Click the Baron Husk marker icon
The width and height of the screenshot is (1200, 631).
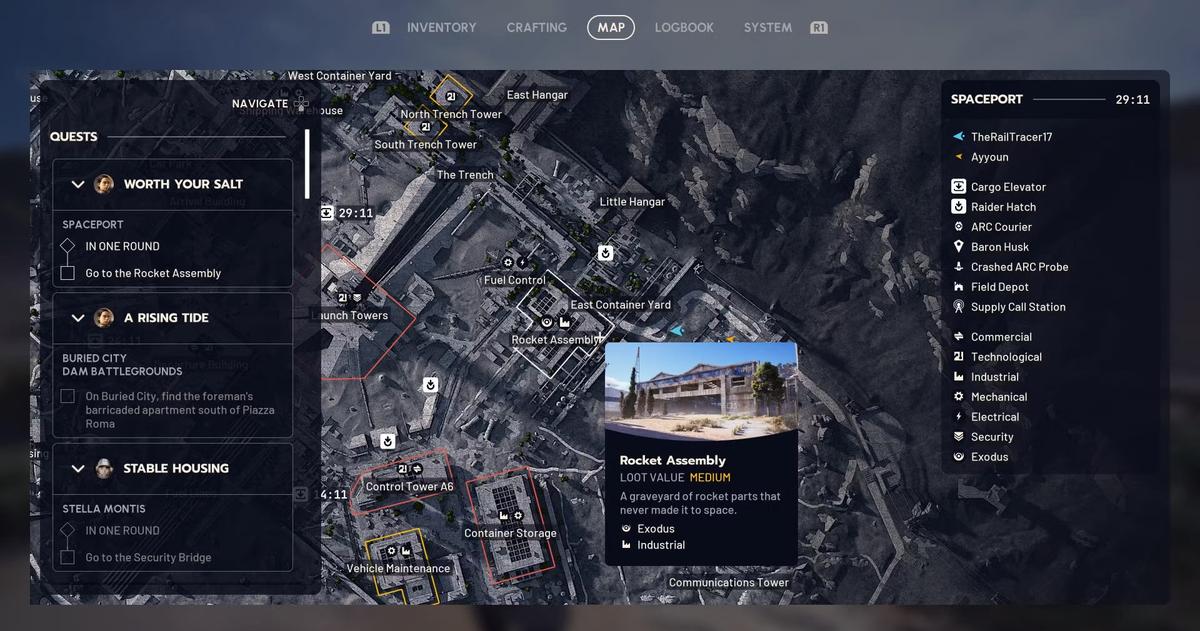(958, 247)
